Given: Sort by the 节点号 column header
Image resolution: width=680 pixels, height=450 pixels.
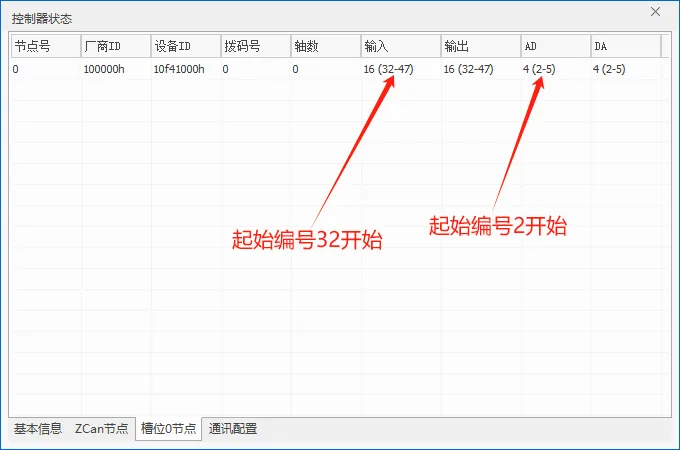Looking at the screenshot, I should pos(46,46).
